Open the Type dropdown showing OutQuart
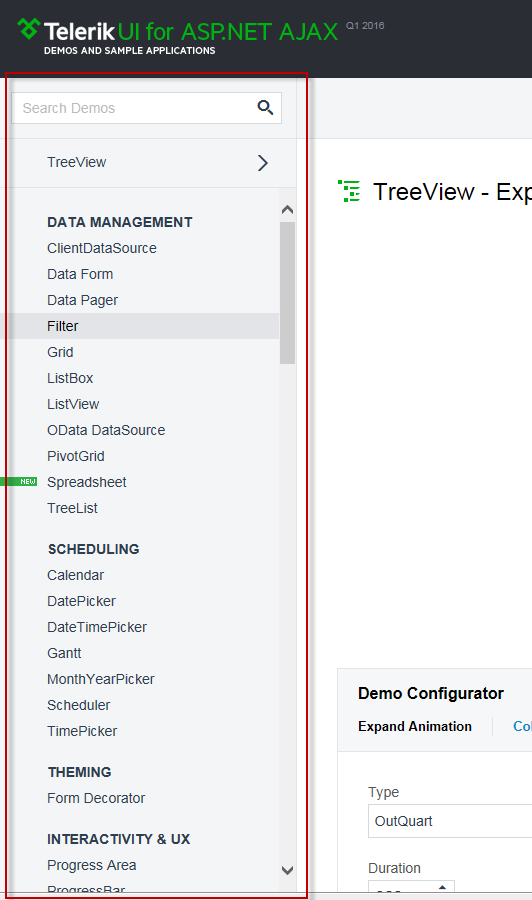 (450, 821)
